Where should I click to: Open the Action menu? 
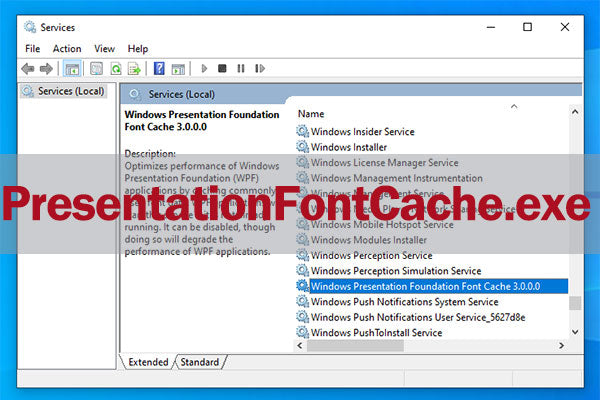tap(67, 49)
